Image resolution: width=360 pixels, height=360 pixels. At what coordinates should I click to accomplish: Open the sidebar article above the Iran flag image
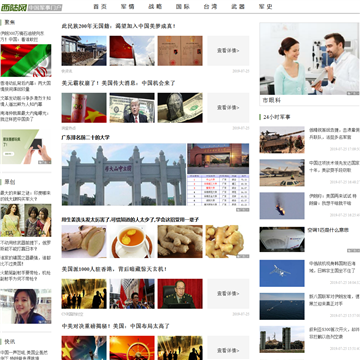[x=22, y=36]
